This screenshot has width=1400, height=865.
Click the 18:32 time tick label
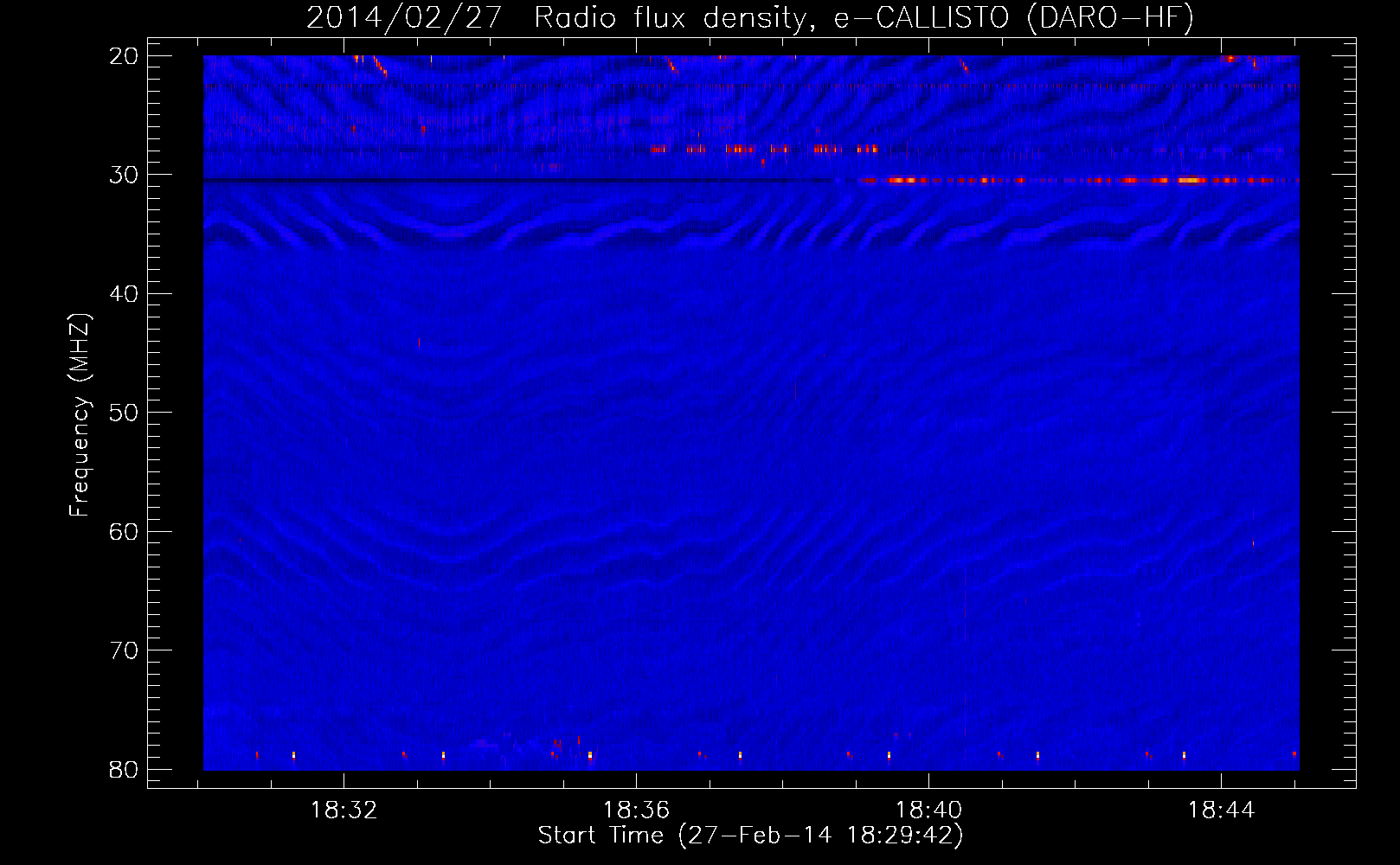(x=344, y=811)
